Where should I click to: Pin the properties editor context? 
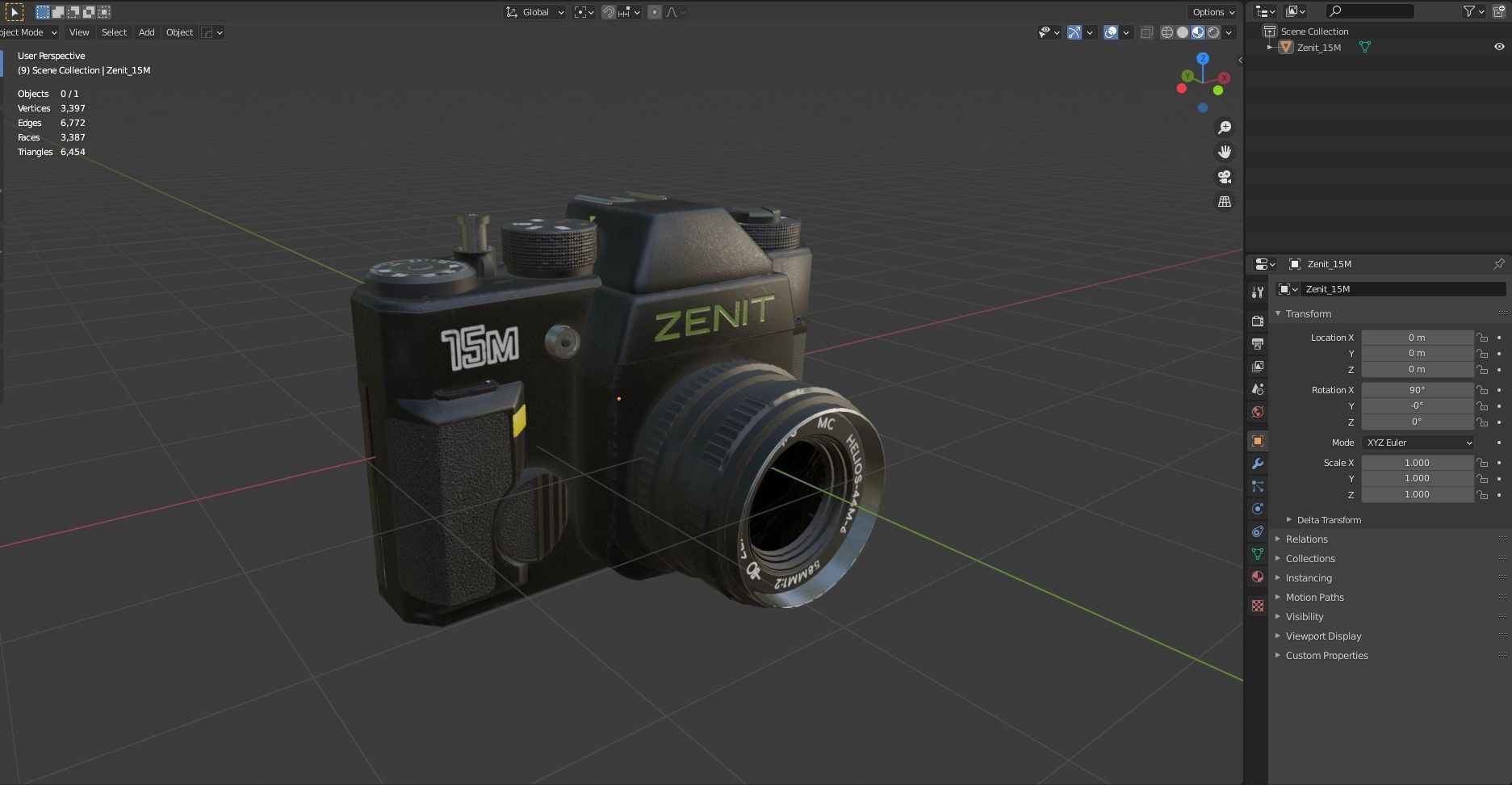click(x=1498, y=264)
